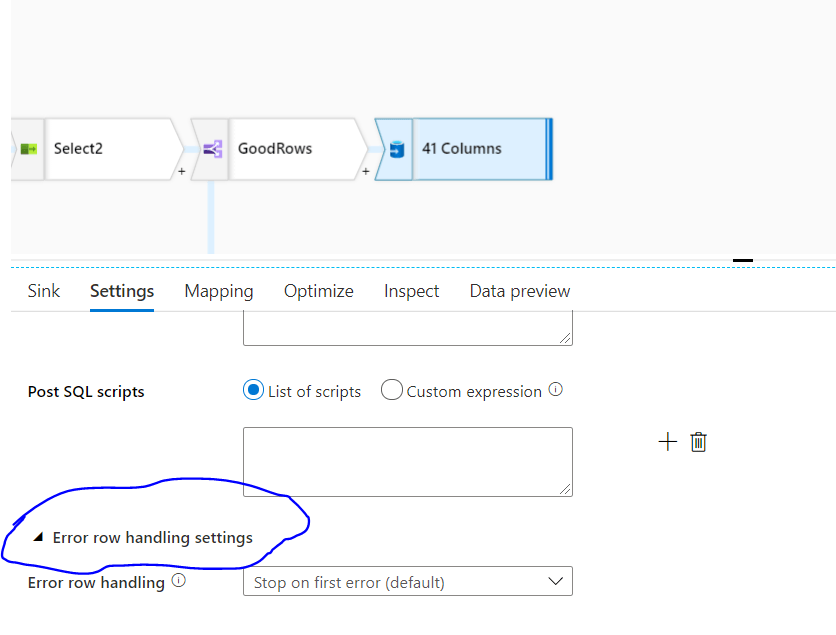The height and width of the screenshot is (635, 836).
Task: Collapse Error row handling settings section
Action: click(x=38, y=537)
